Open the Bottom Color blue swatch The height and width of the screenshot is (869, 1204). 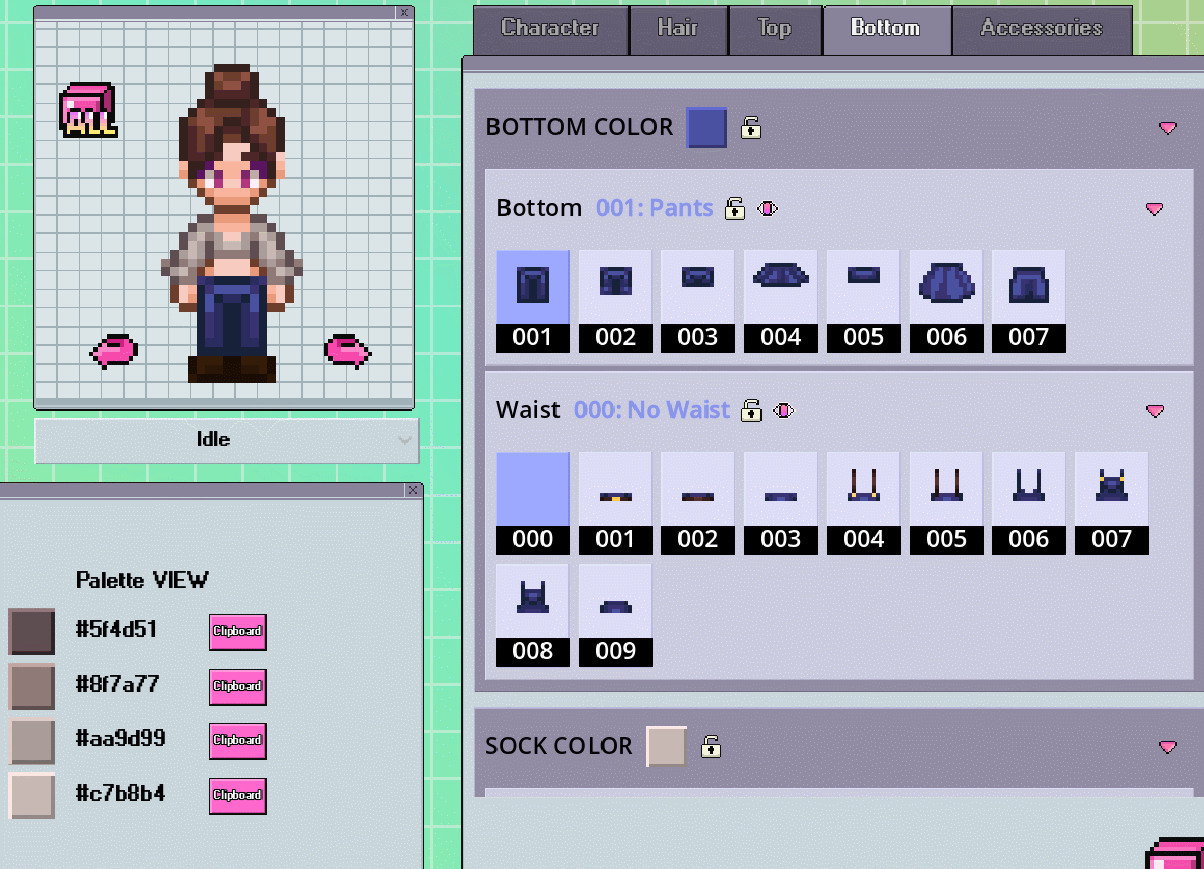tap(707, 128)
